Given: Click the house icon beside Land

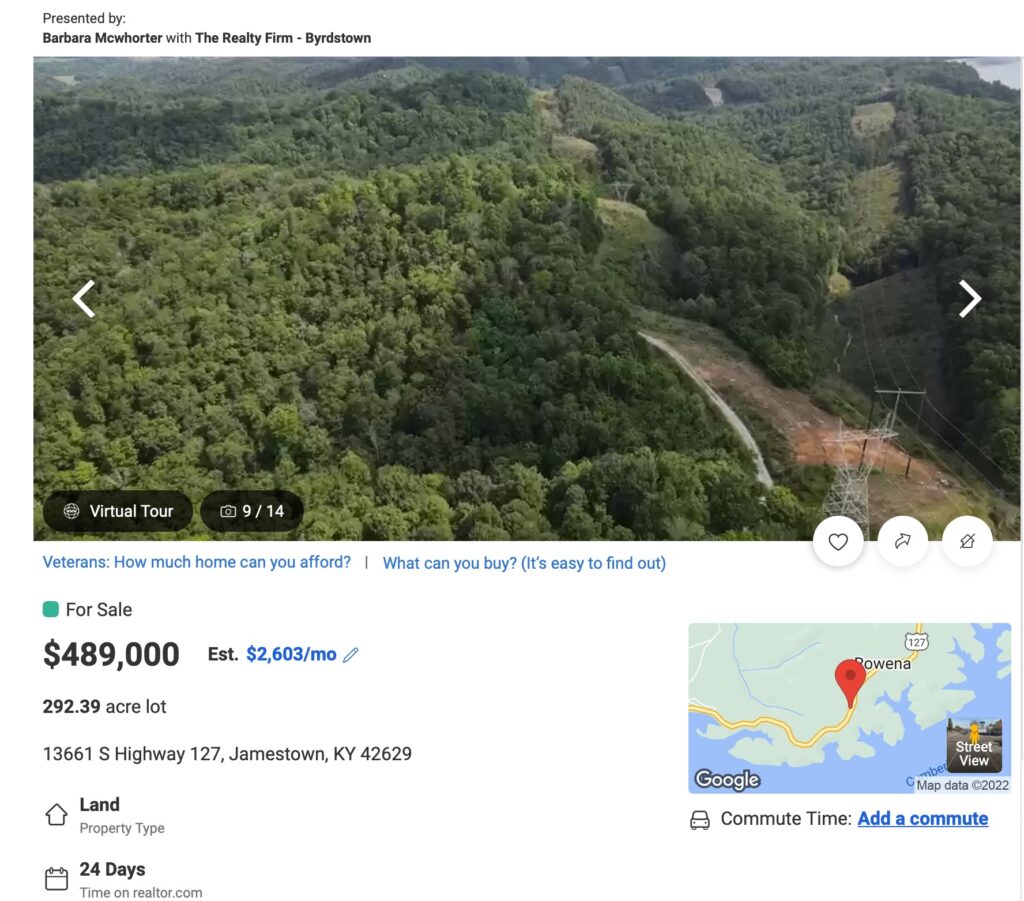Looking at the screenshot, I should 56,815.
